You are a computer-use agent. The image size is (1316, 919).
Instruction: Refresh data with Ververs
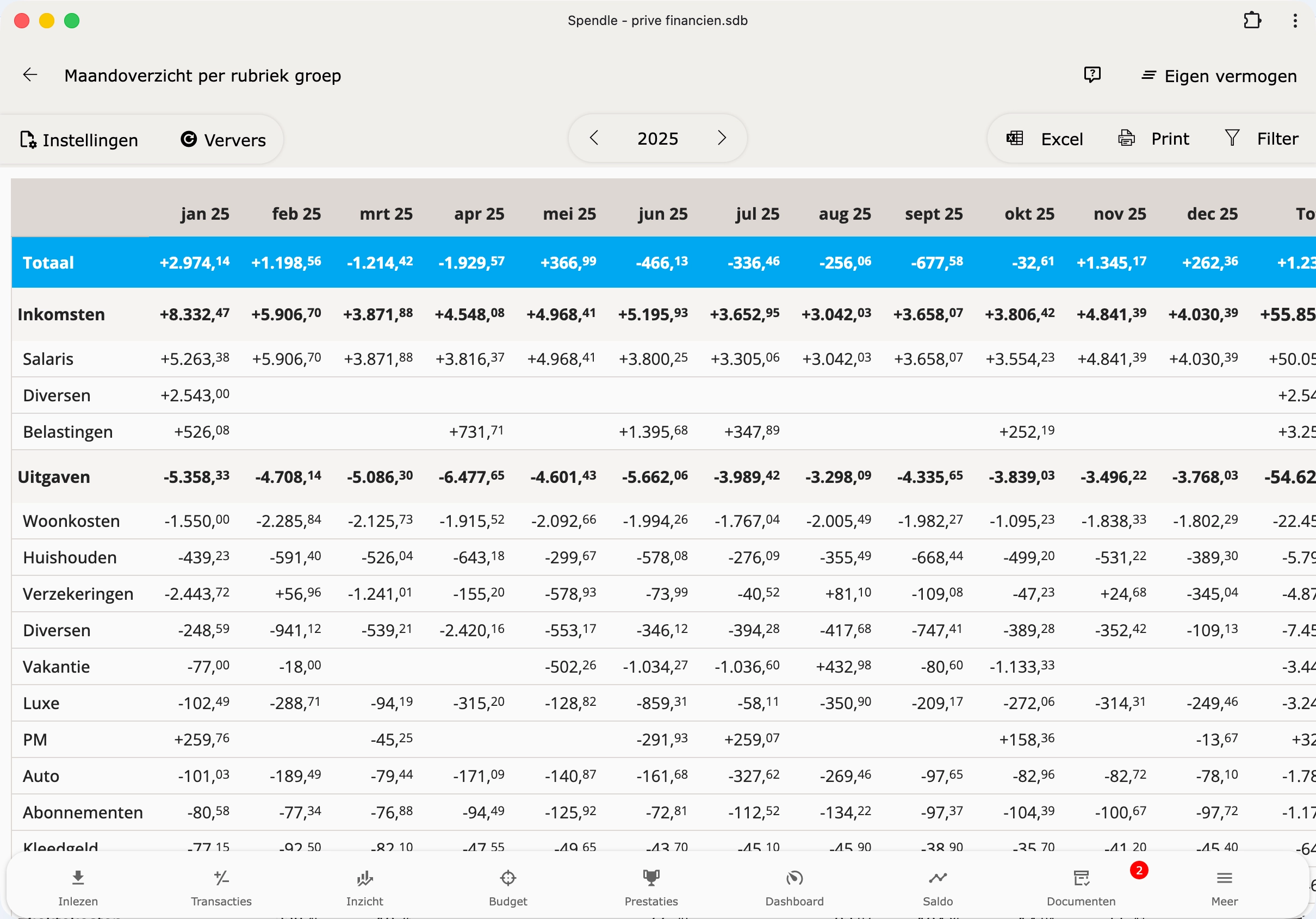point(224,140)
